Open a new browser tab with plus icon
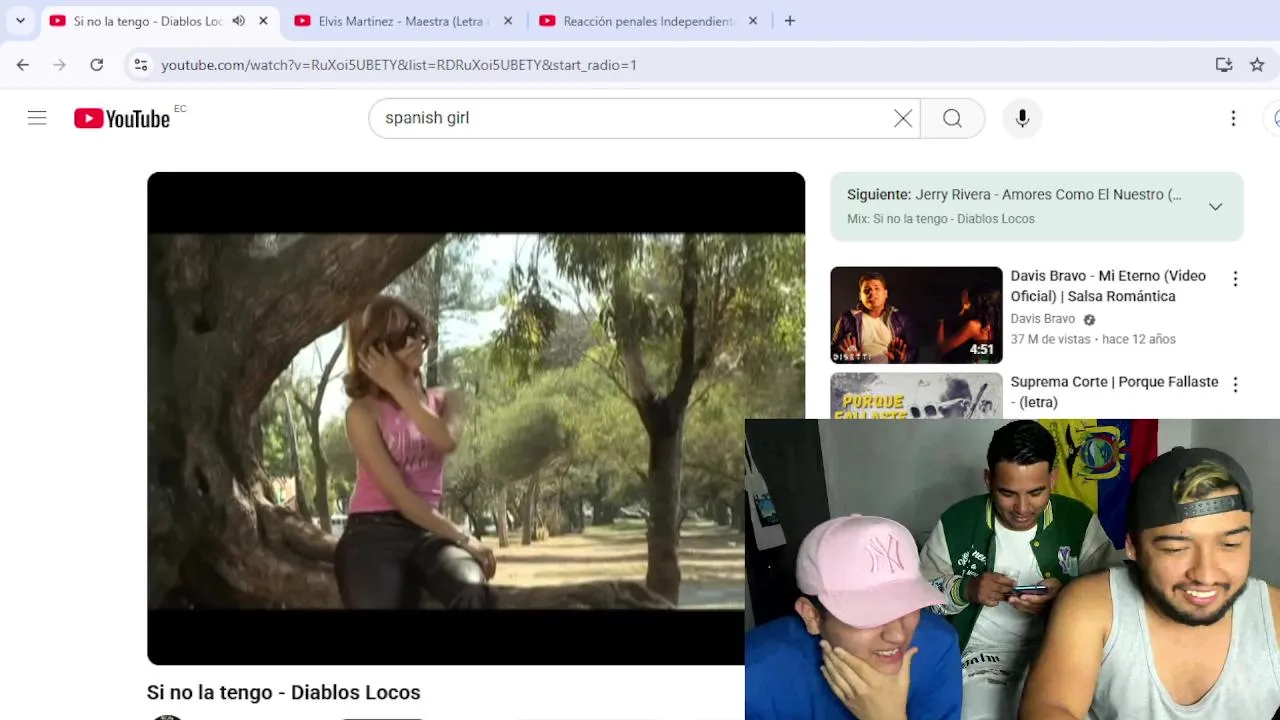This screenshot has height=720, width=1280. [x=789, y=20]
